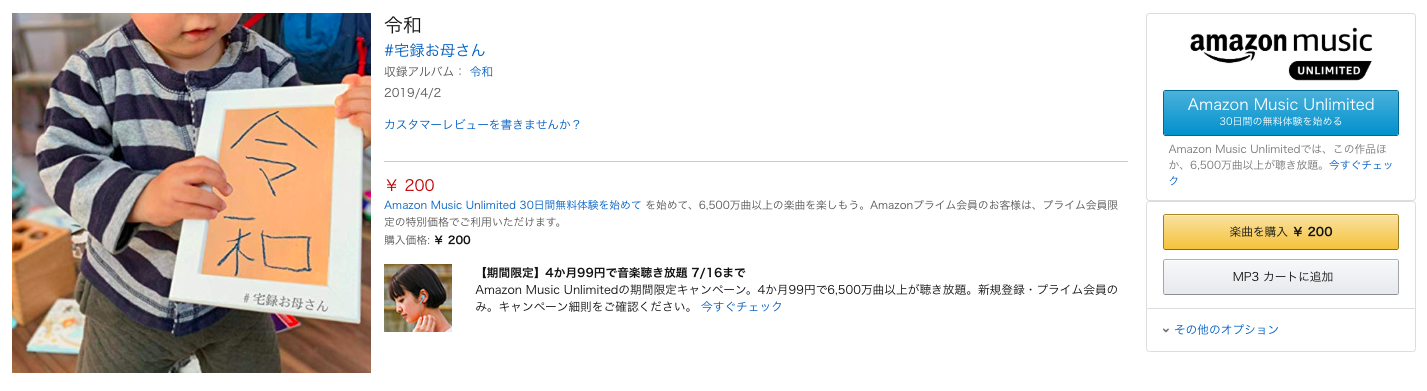
Task: Click 今すぐチェック in the campaign promo
Action: click(741, 307)
